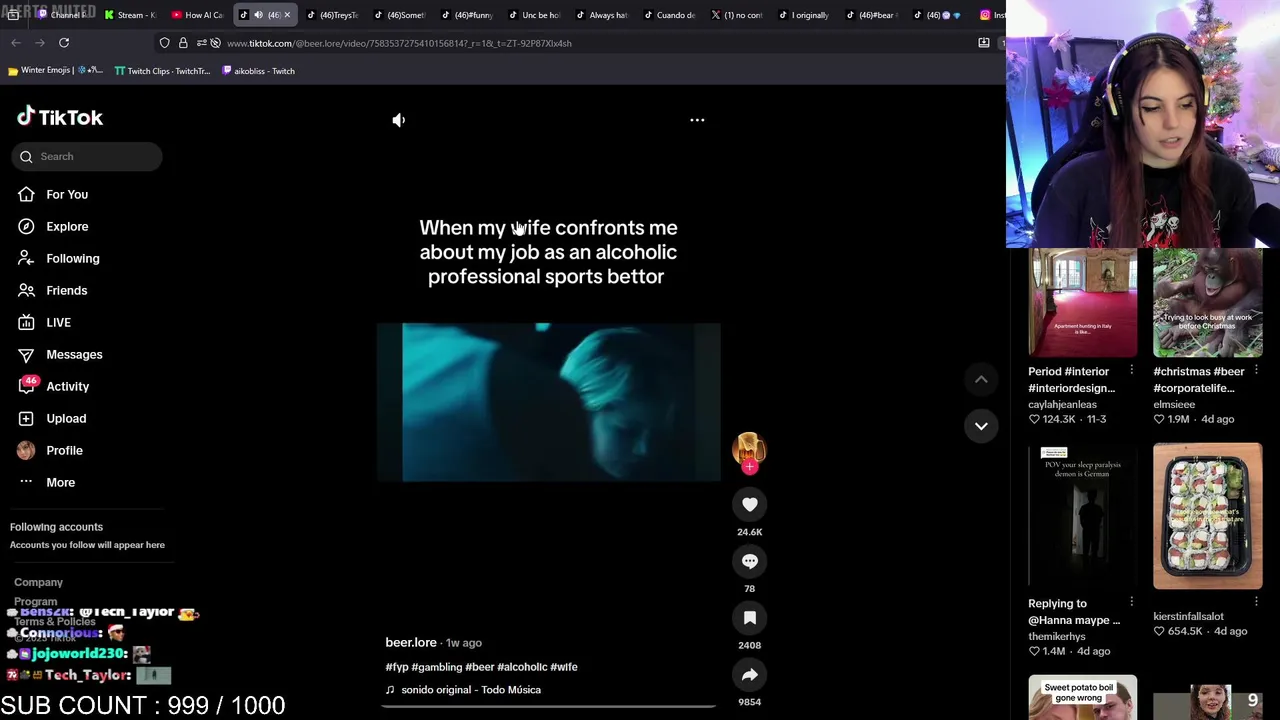Switch to the X (1) no cont tab
This screenshot has width=1280, height=720.
(736, 15)
